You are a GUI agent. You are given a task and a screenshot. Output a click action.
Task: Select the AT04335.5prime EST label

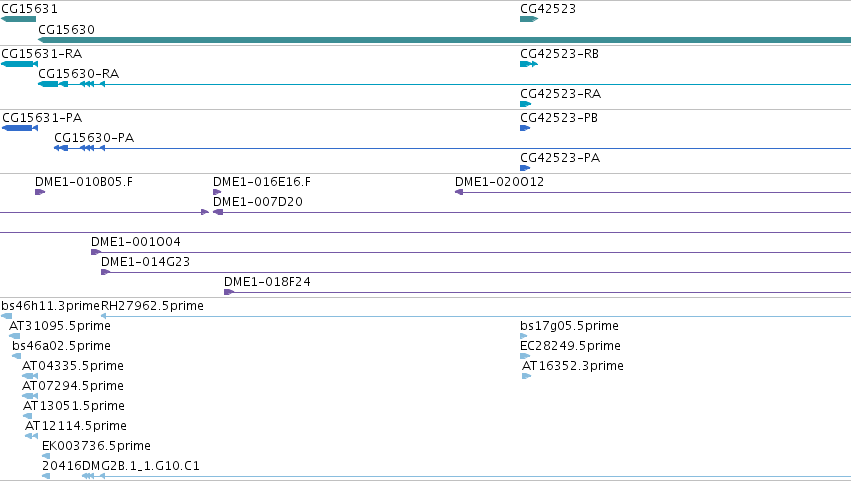tap(73, 366)
